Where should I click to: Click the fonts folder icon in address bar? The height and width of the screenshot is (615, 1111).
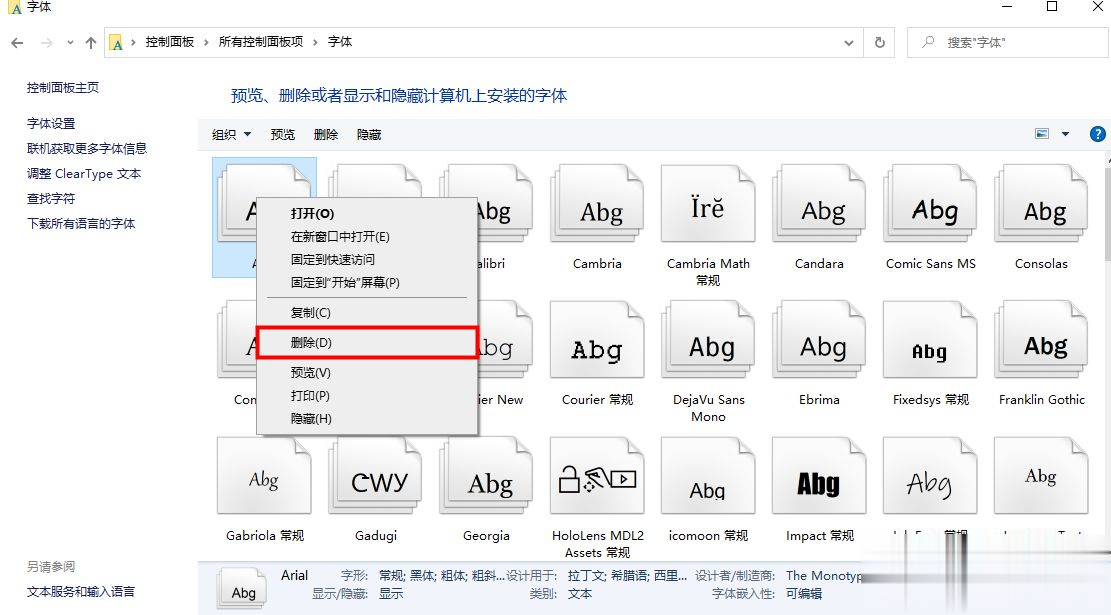(116, 43)
